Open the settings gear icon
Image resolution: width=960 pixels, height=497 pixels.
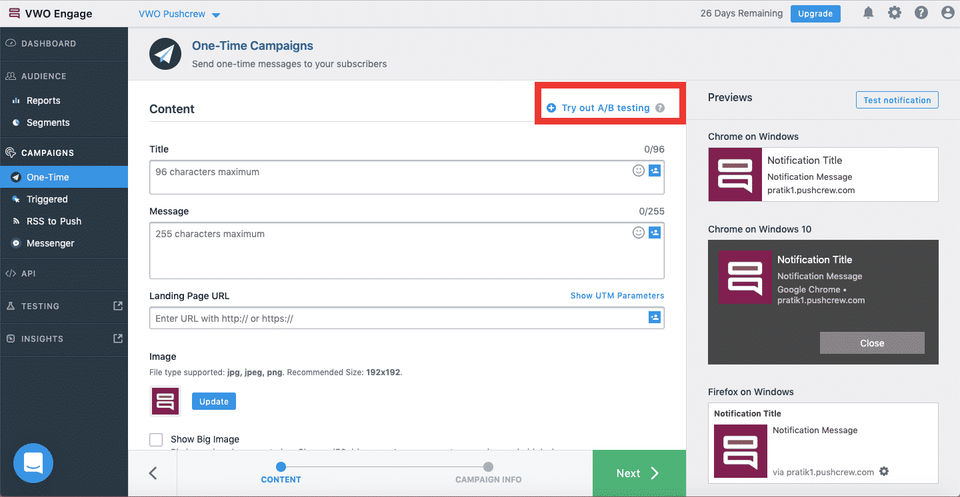(x=894, y=13)
